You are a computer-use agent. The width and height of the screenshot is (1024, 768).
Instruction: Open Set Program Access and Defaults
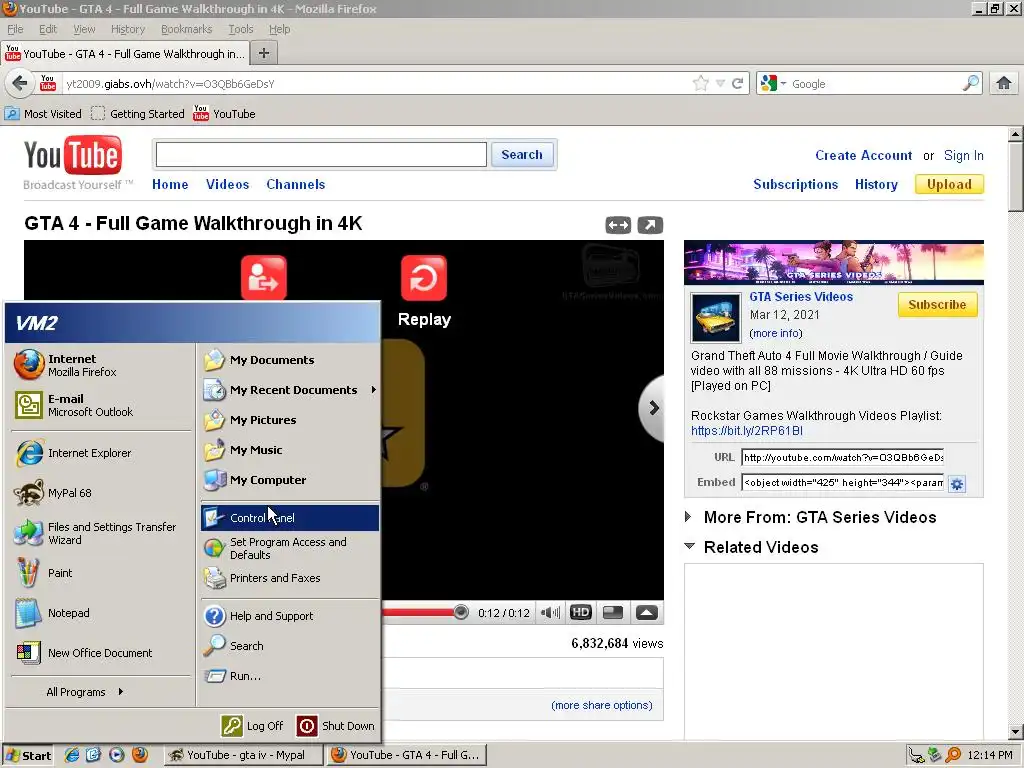tap(289, 548)
